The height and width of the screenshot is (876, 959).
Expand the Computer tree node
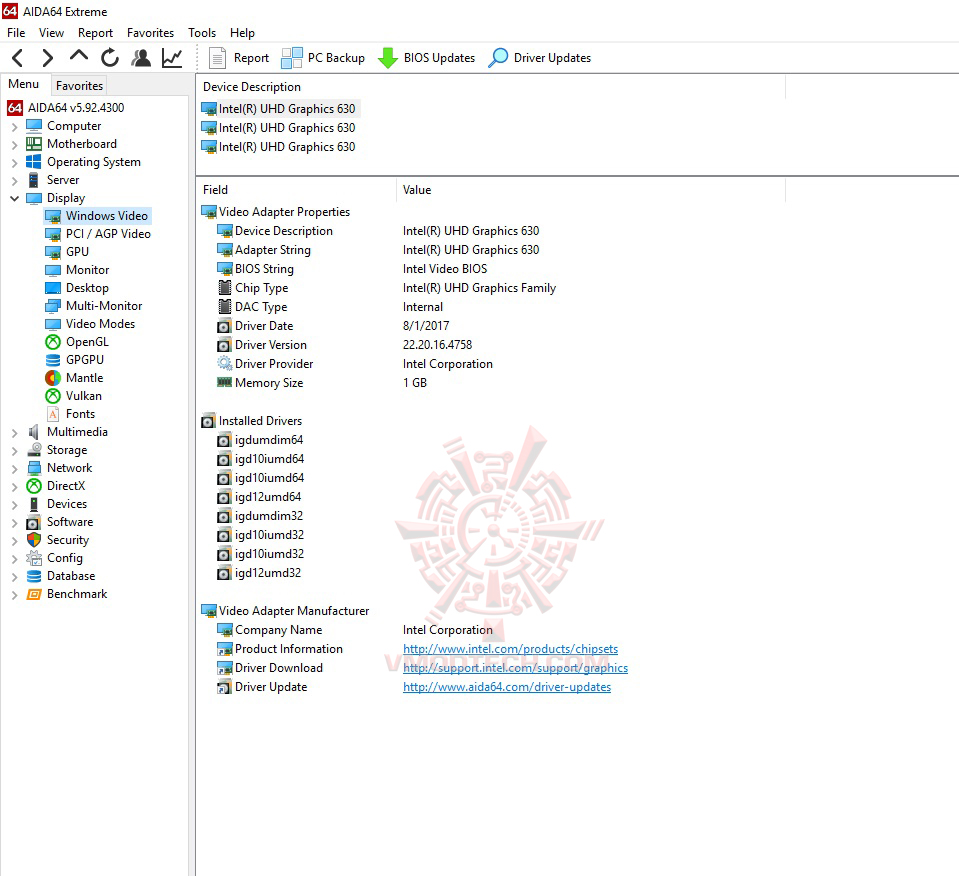[x=14, y=127]
